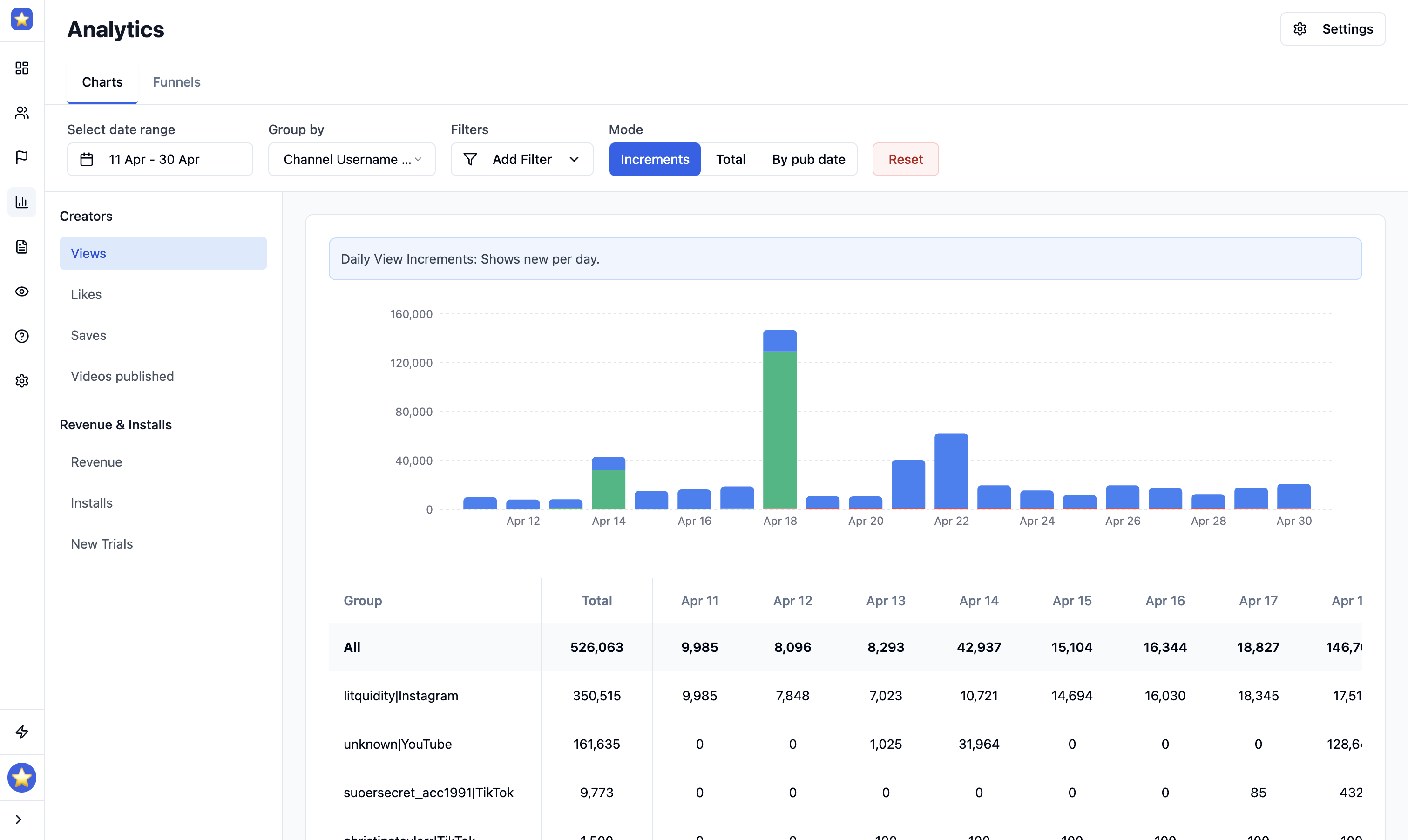Click the Apr 22 blue chart bar

[x=951, y=471]
